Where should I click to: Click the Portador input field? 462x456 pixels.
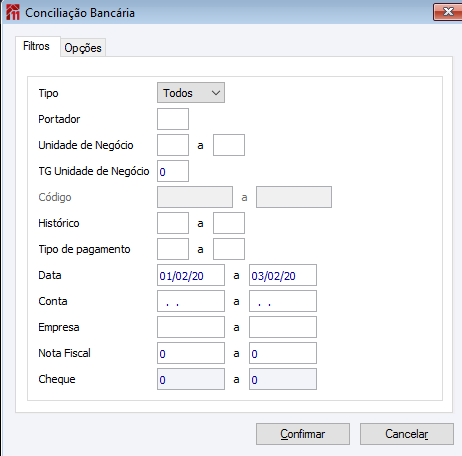(x=173, y=119)
